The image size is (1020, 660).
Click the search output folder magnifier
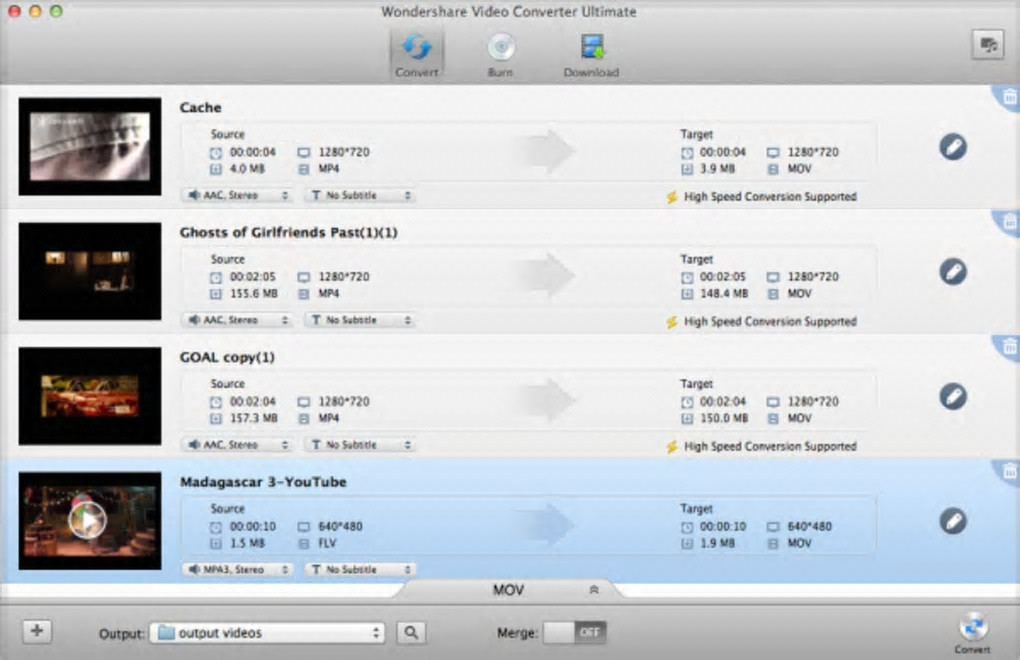[411, 633]
